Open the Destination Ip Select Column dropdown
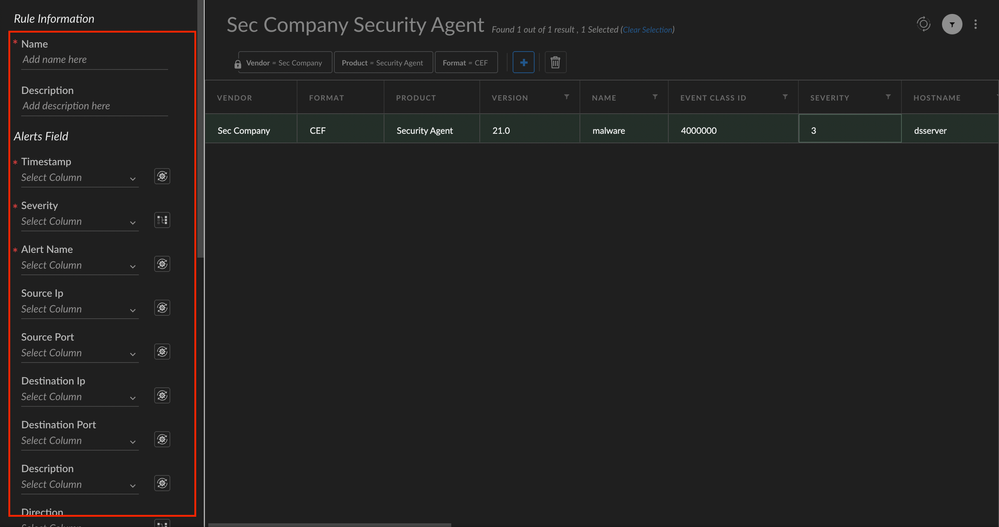999x527 pixels. point(79,397)
